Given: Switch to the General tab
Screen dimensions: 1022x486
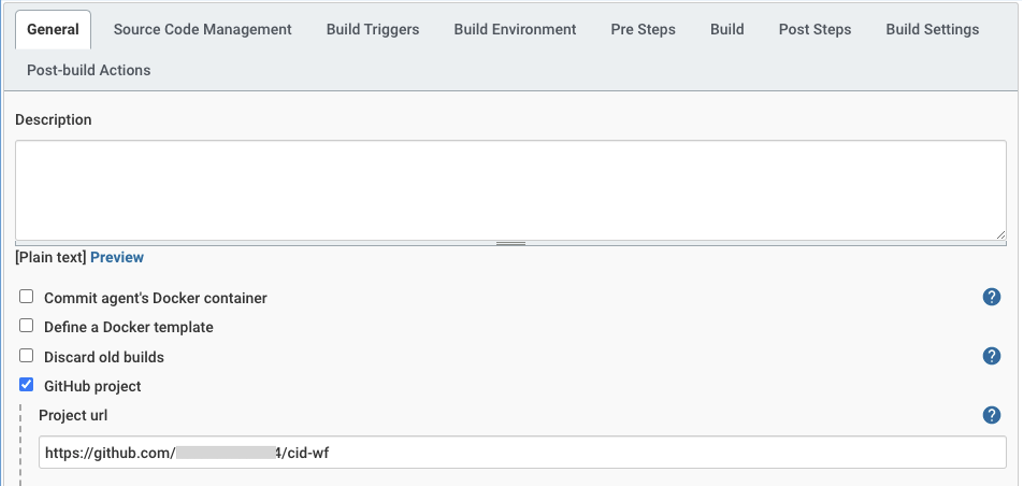Looking at the screenshot, I should point(53,29).
